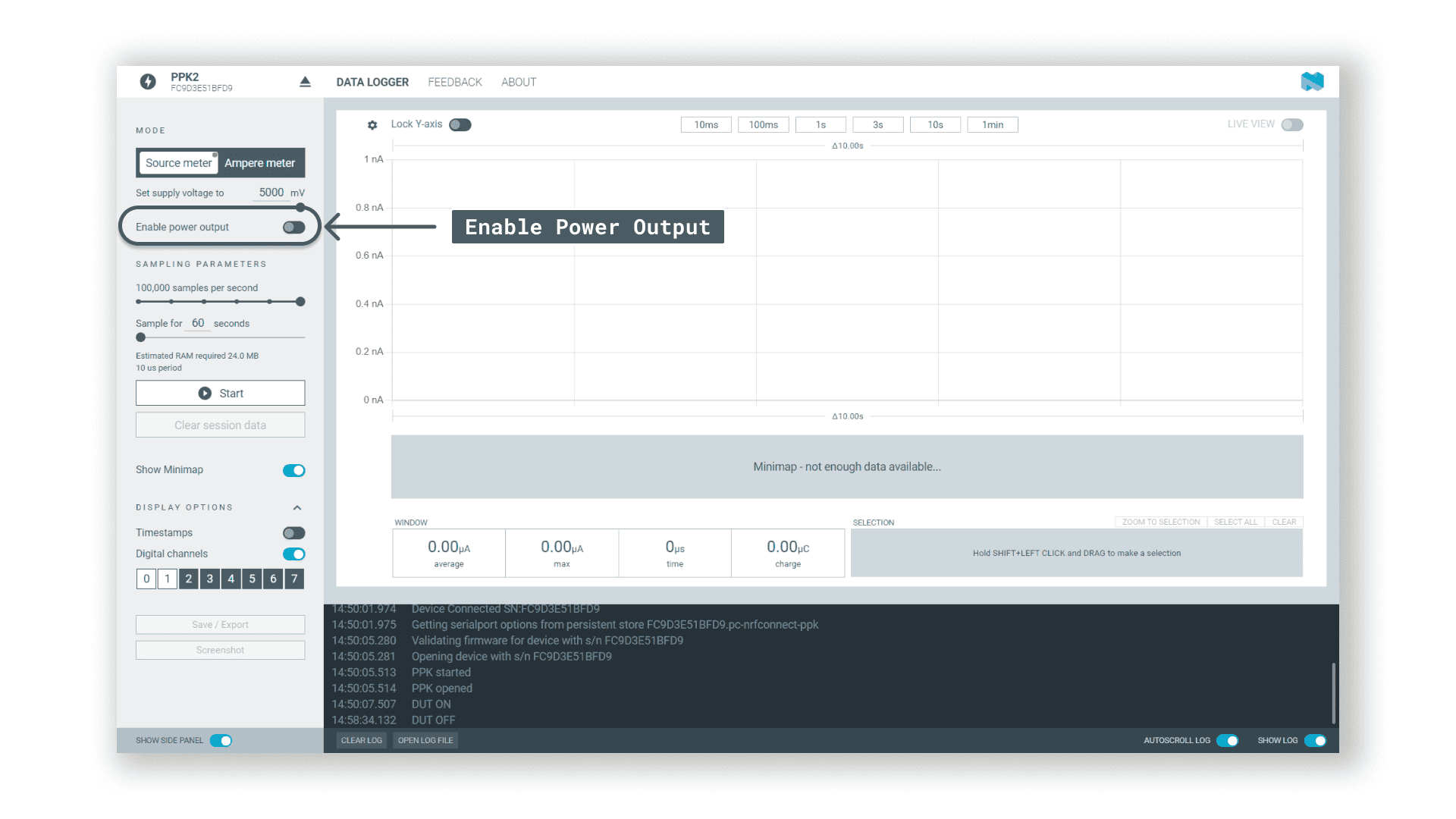Turn off Show Minimap toggle
The width and height of the screenshot is (1456, 819).
[293, 470]
